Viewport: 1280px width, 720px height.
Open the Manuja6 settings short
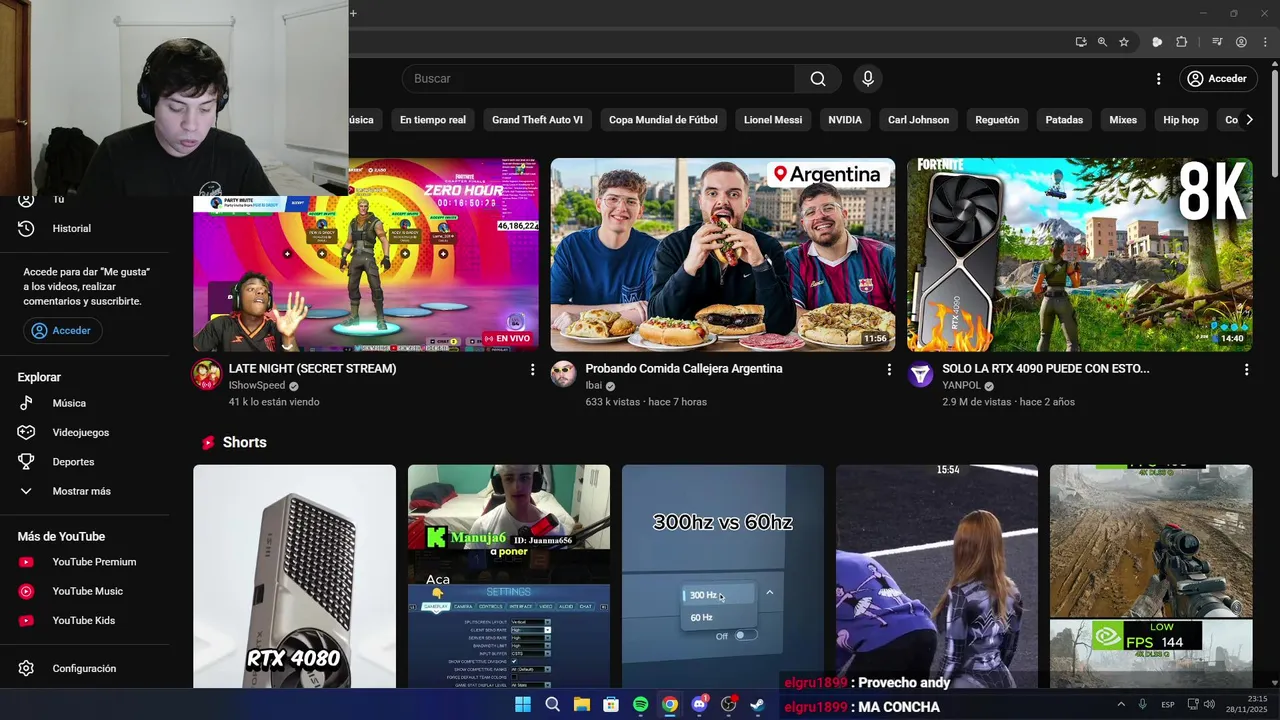pyautogui.click(x=509, y=576)
